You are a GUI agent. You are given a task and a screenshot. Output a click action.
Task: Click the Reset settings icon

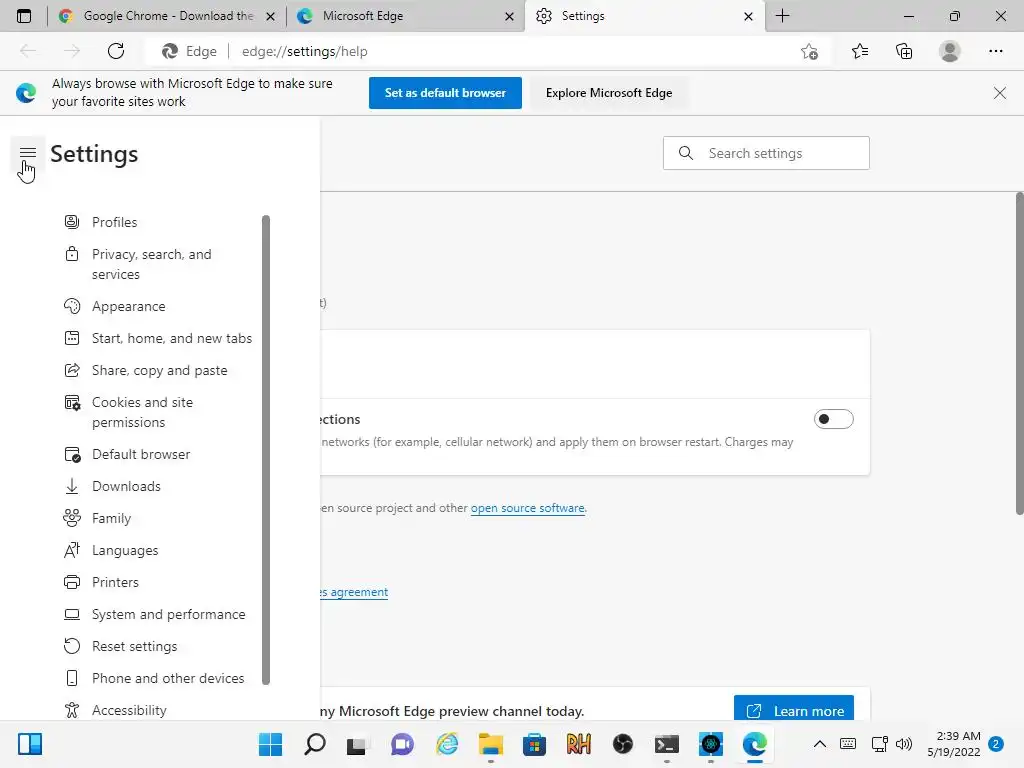tap(72, 646)
